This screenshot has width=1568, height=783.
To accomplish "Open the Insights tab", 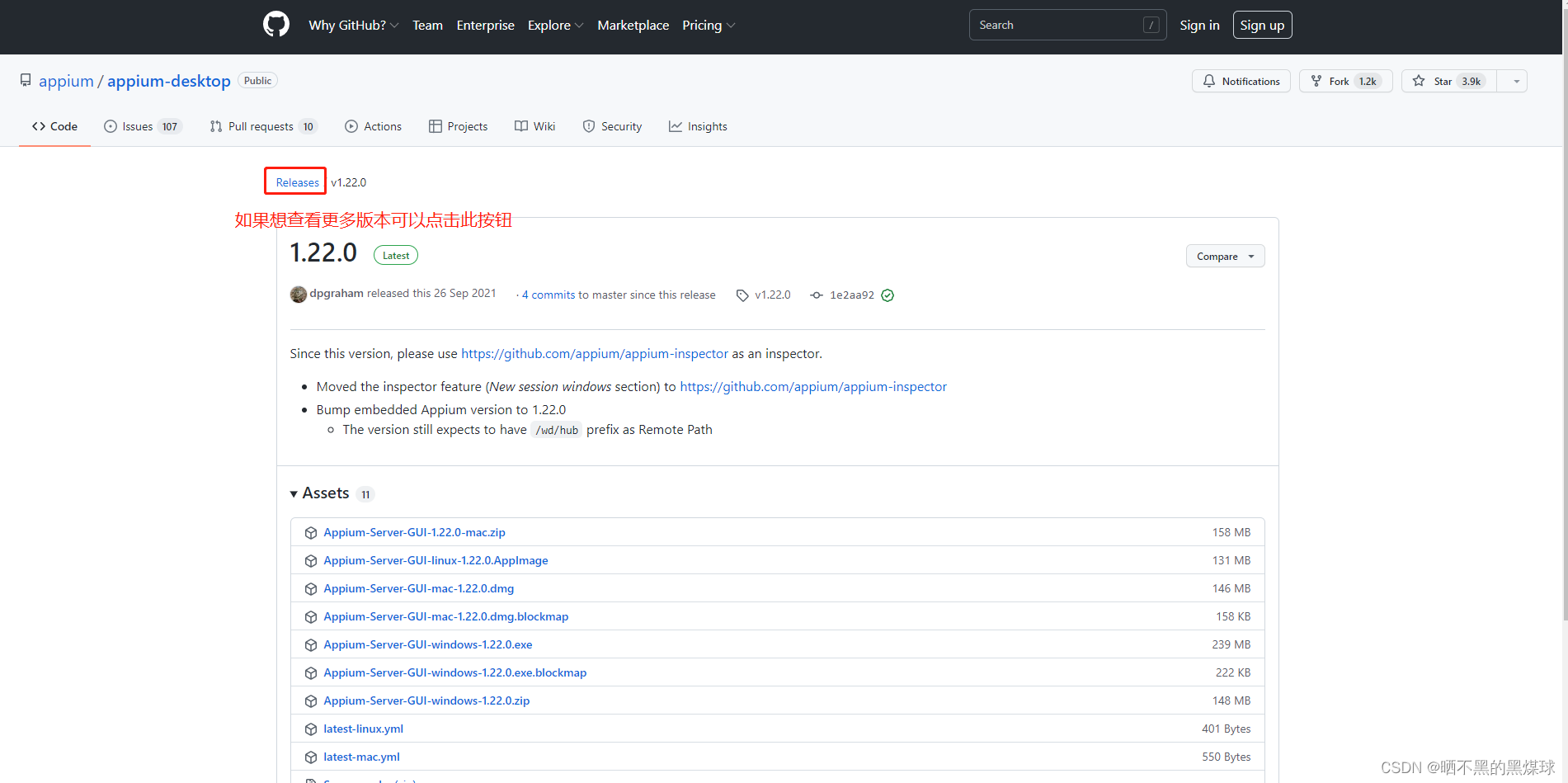I will tap(698, 126).
